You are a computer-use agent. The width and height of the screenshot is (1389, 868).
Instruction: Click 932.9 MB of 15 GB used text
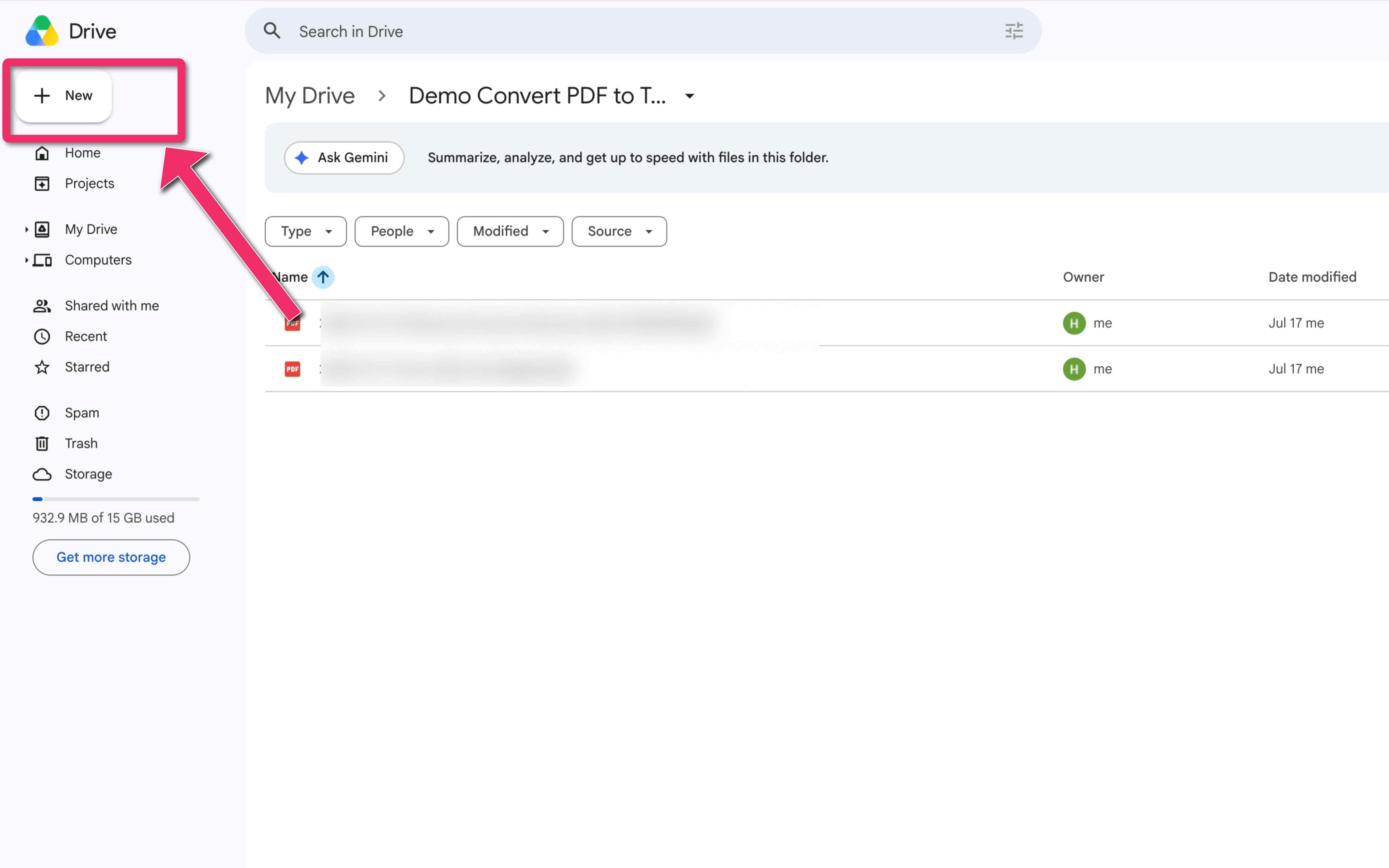tap(103, 518)
